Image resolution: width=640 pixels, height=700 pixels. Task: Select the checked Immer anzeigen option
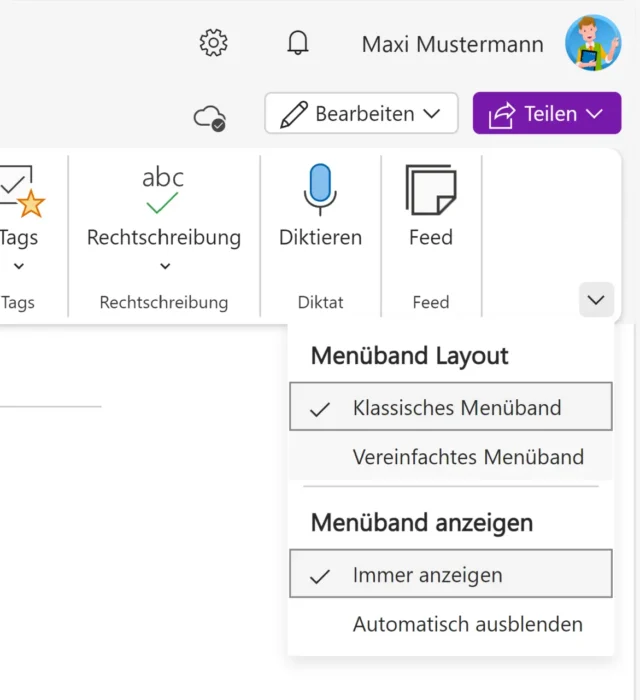(450, 576)
